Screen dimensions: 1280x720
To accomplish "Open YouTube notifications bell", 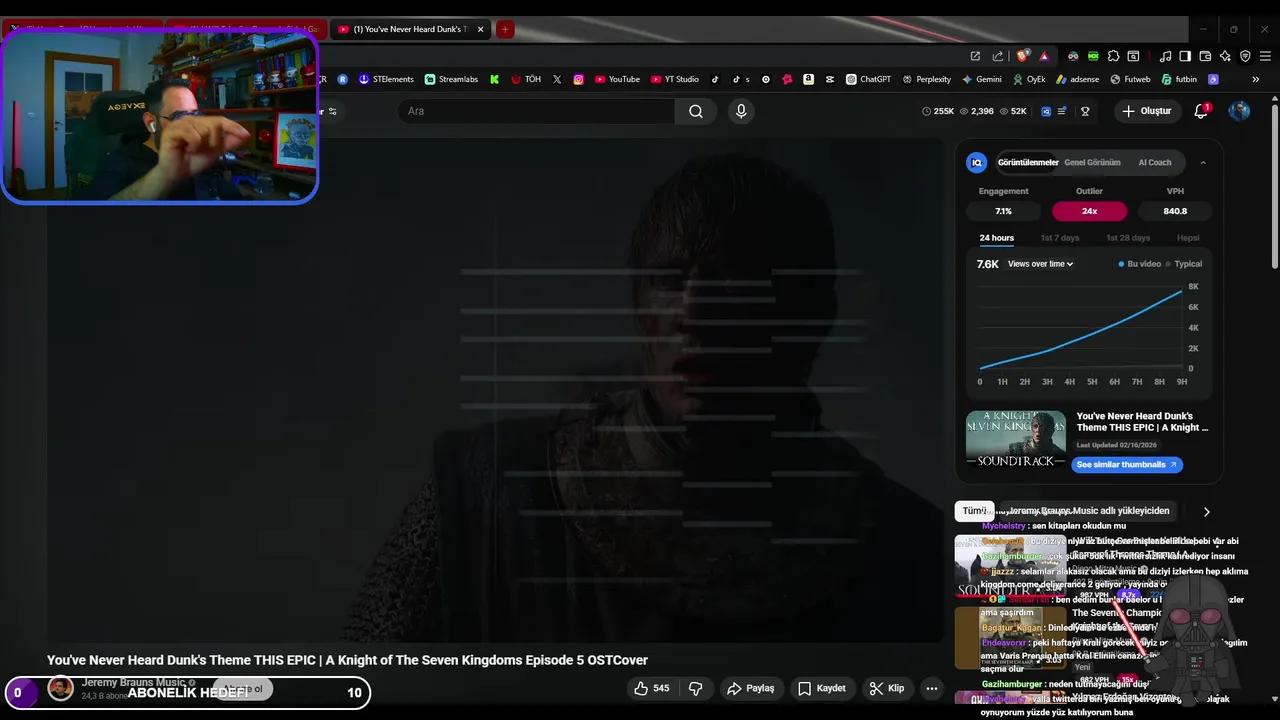I will click(x=1202, y=111).
